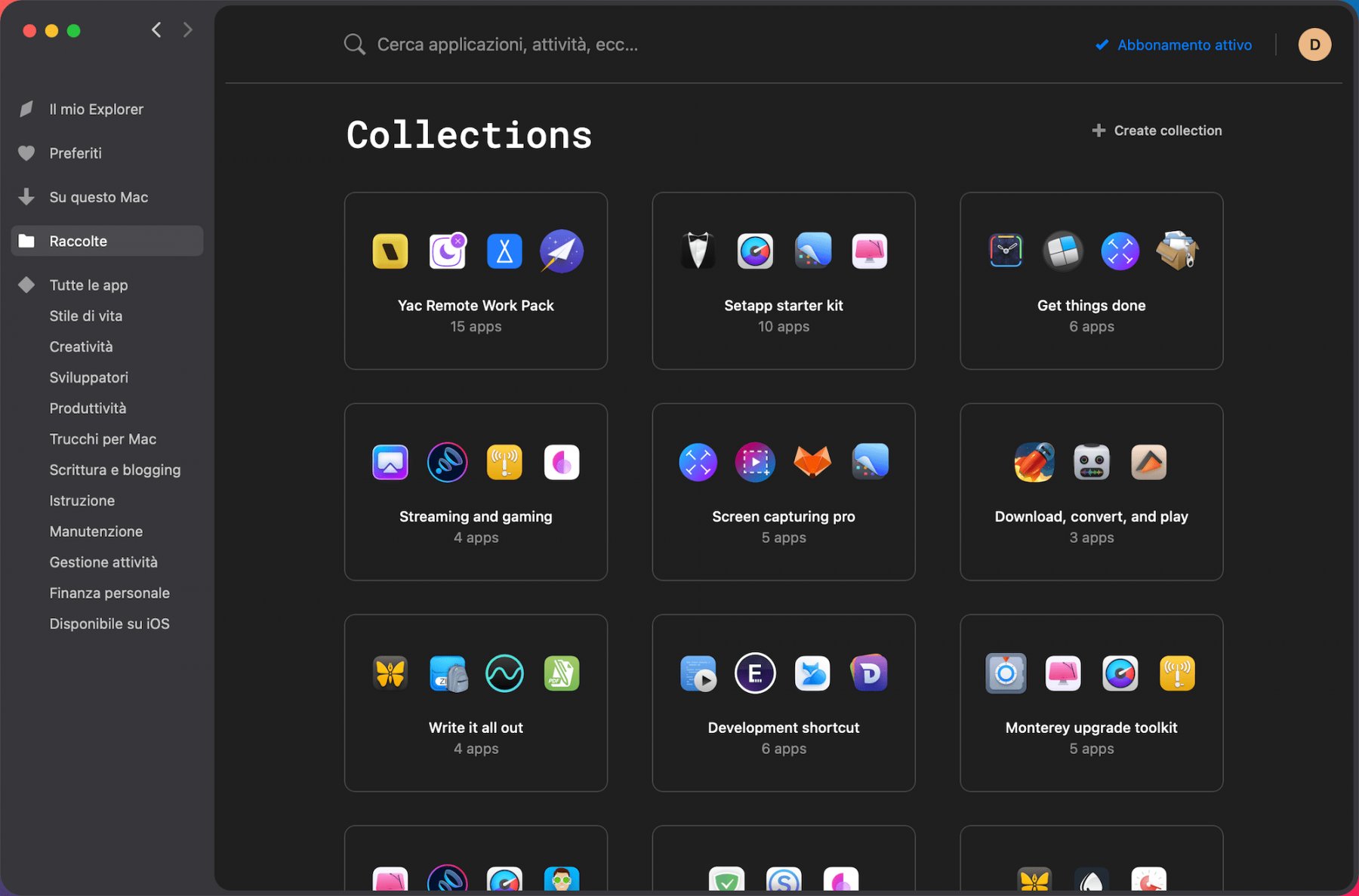Go back using the left arrow
This screenshot has width=1359, height=896.
click(x=156, y=30)
